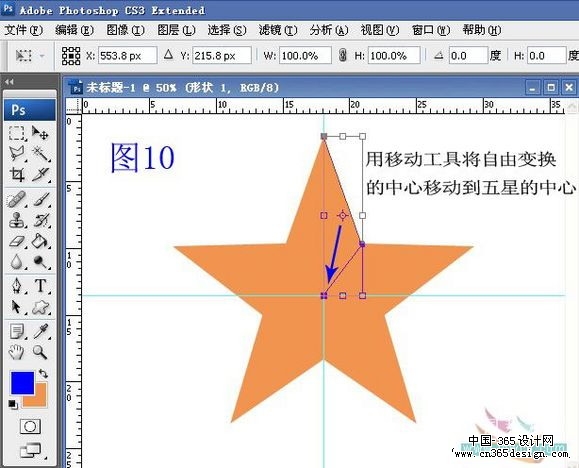This screenshot has width=579, height=468.
Task: Toggle the maintain aspect ratio chain link
Action: pyautogui.click(x=343, y=55)
